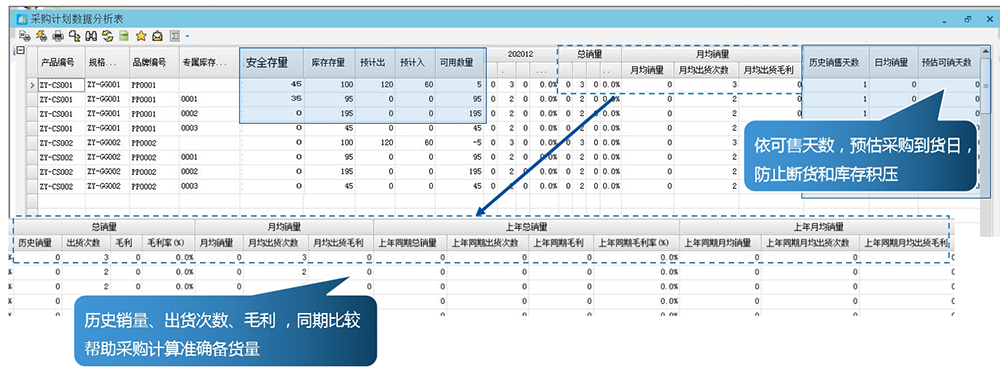Click the 月均出货毛利 header in the upper grid
Viewport: 1000px width, 376px height.
[770, 69]
